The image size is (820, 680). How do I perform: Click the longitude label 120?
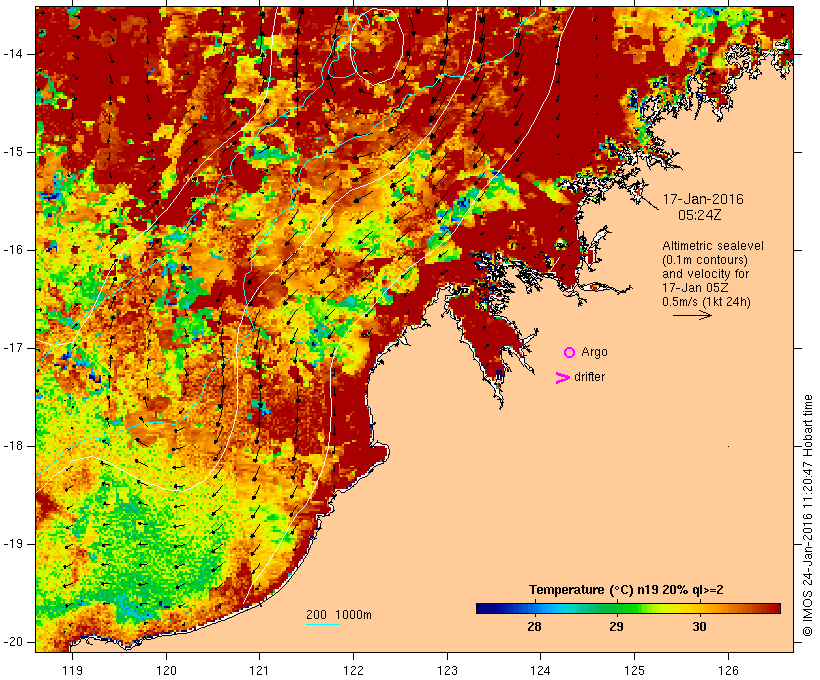tap(166, 670)
